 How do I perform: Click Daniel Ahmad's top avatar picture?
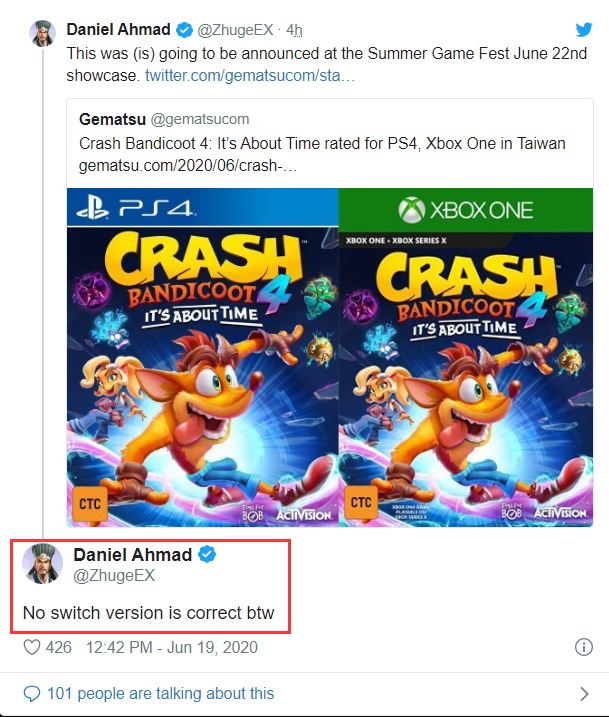tap(43, 33)
